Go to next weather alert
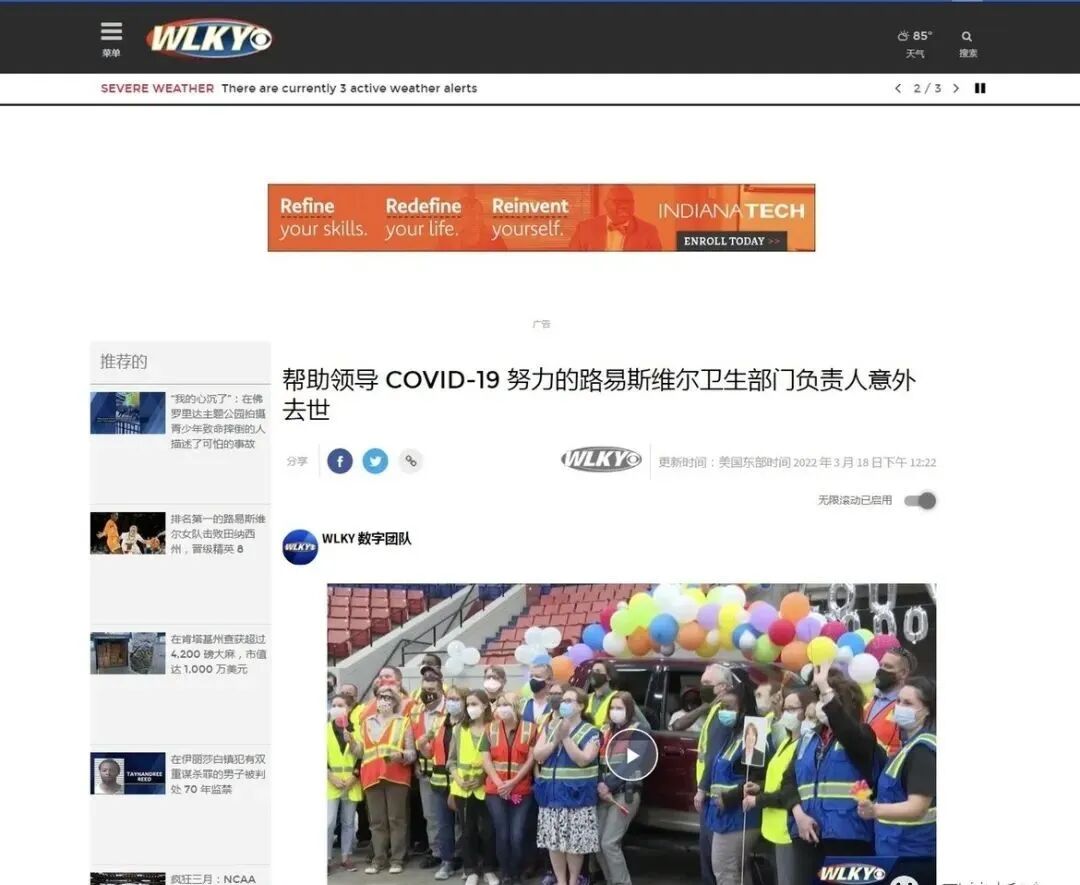1080x885 pixels. coord(956,88)
